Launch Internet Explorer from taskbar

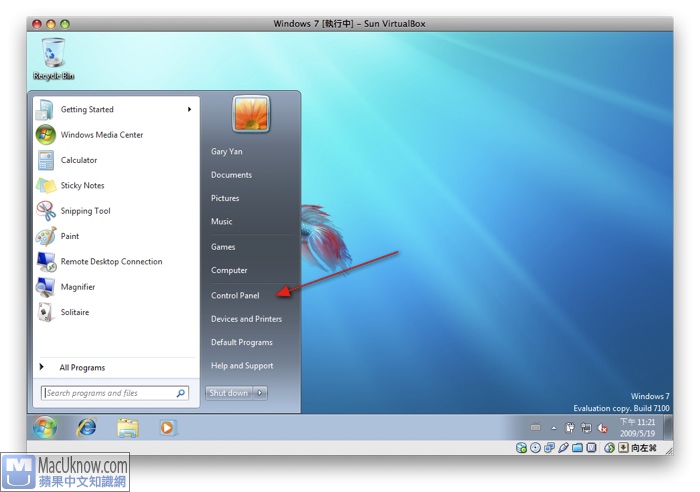(x=87, y=428)
